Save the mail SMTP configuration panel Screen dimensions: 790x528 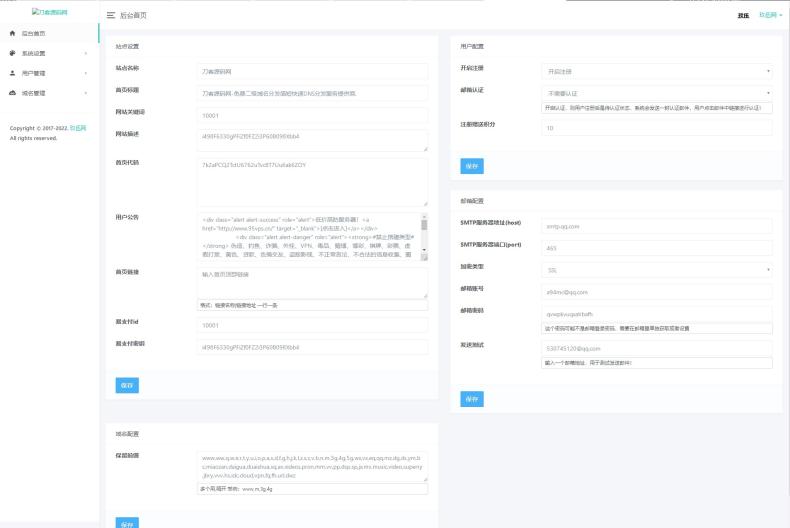(x=472, y=399)
